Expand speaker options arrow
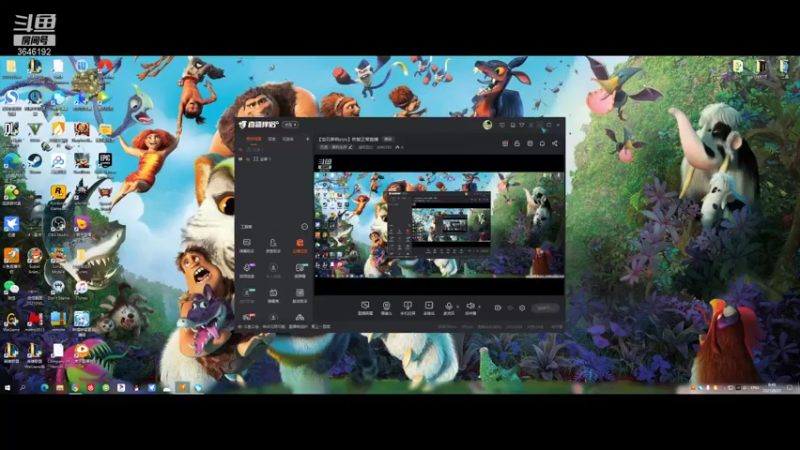Image resolution: width=800 pixels, height=450 pixels. 479,306
